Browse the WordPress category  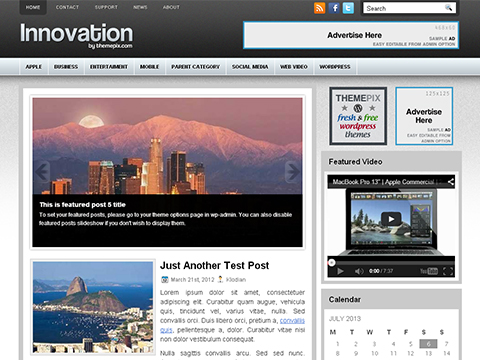335,67
